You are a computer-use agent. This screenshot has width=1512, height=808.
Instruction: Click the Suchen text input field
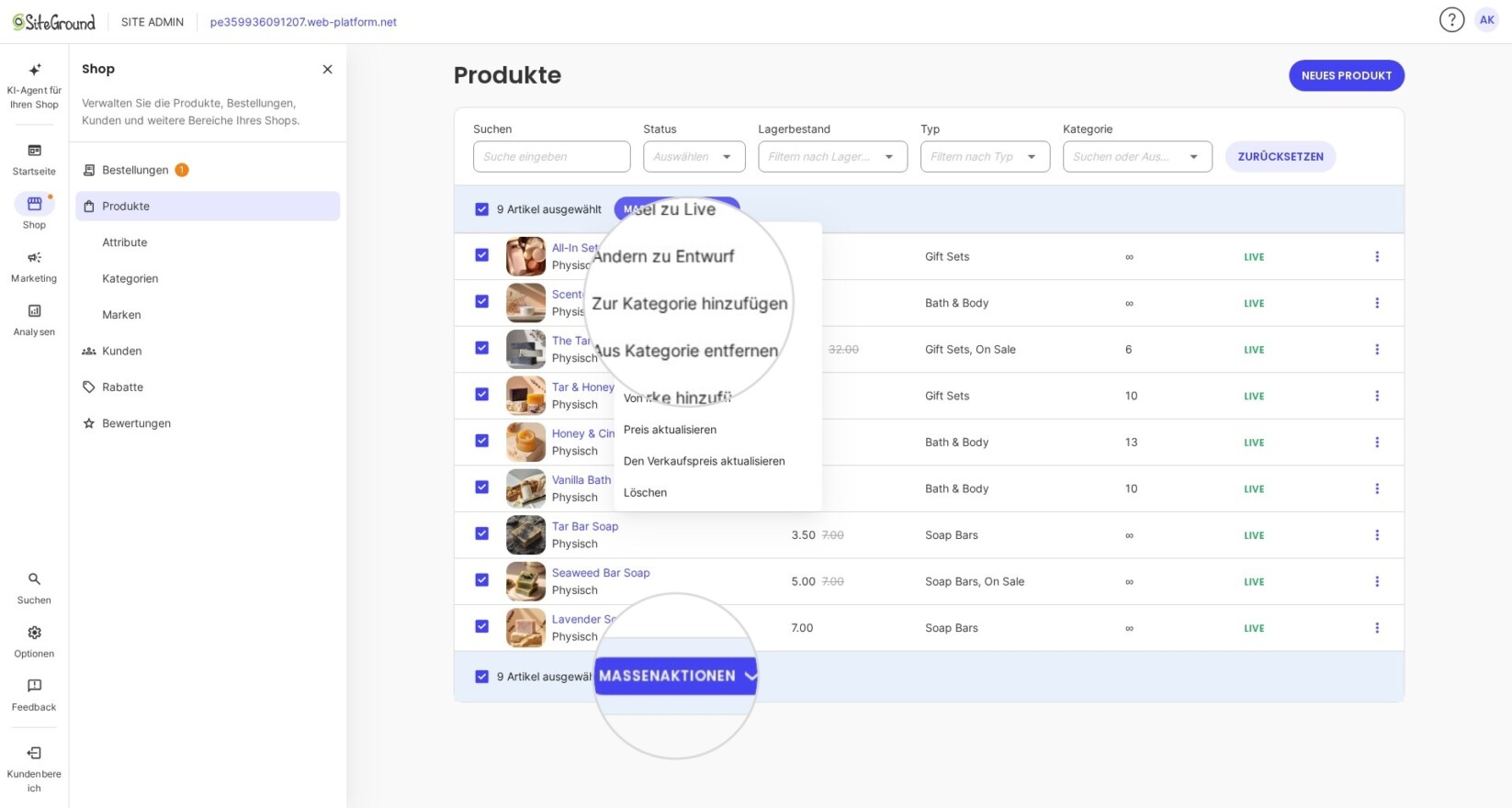click(x=551, y=157)
